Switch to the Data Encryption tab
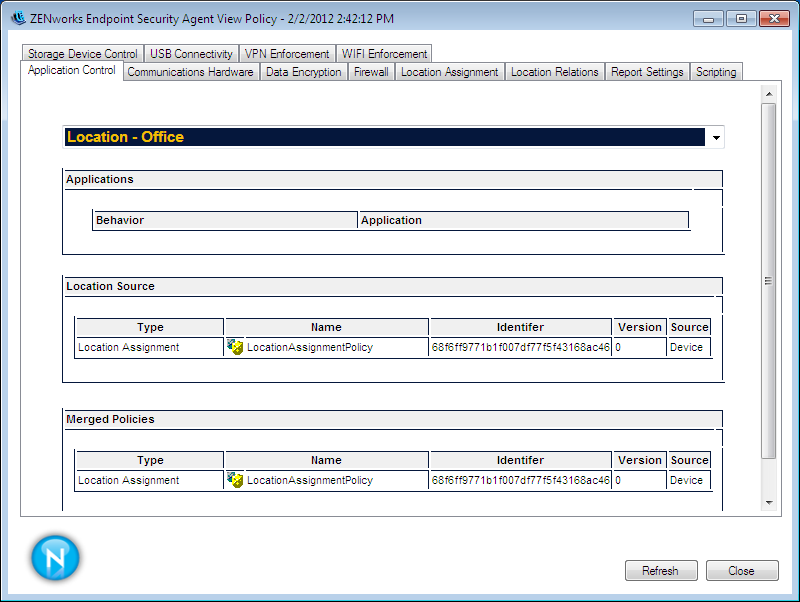Viewport: 800px width, 602px height. [x=304, y=72]
